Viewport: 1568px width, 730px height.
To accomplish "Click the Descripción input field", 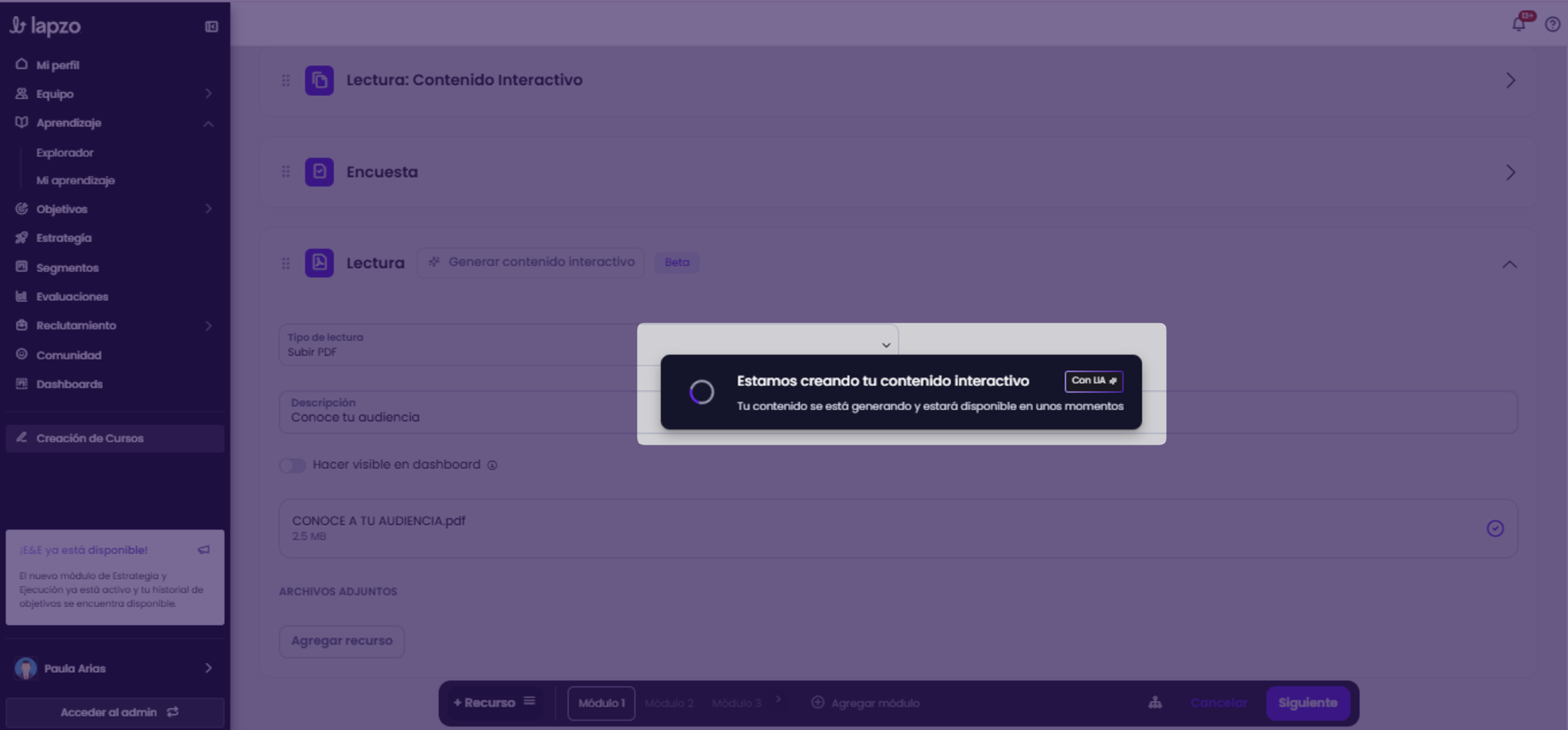I will [x=898, y=412].
